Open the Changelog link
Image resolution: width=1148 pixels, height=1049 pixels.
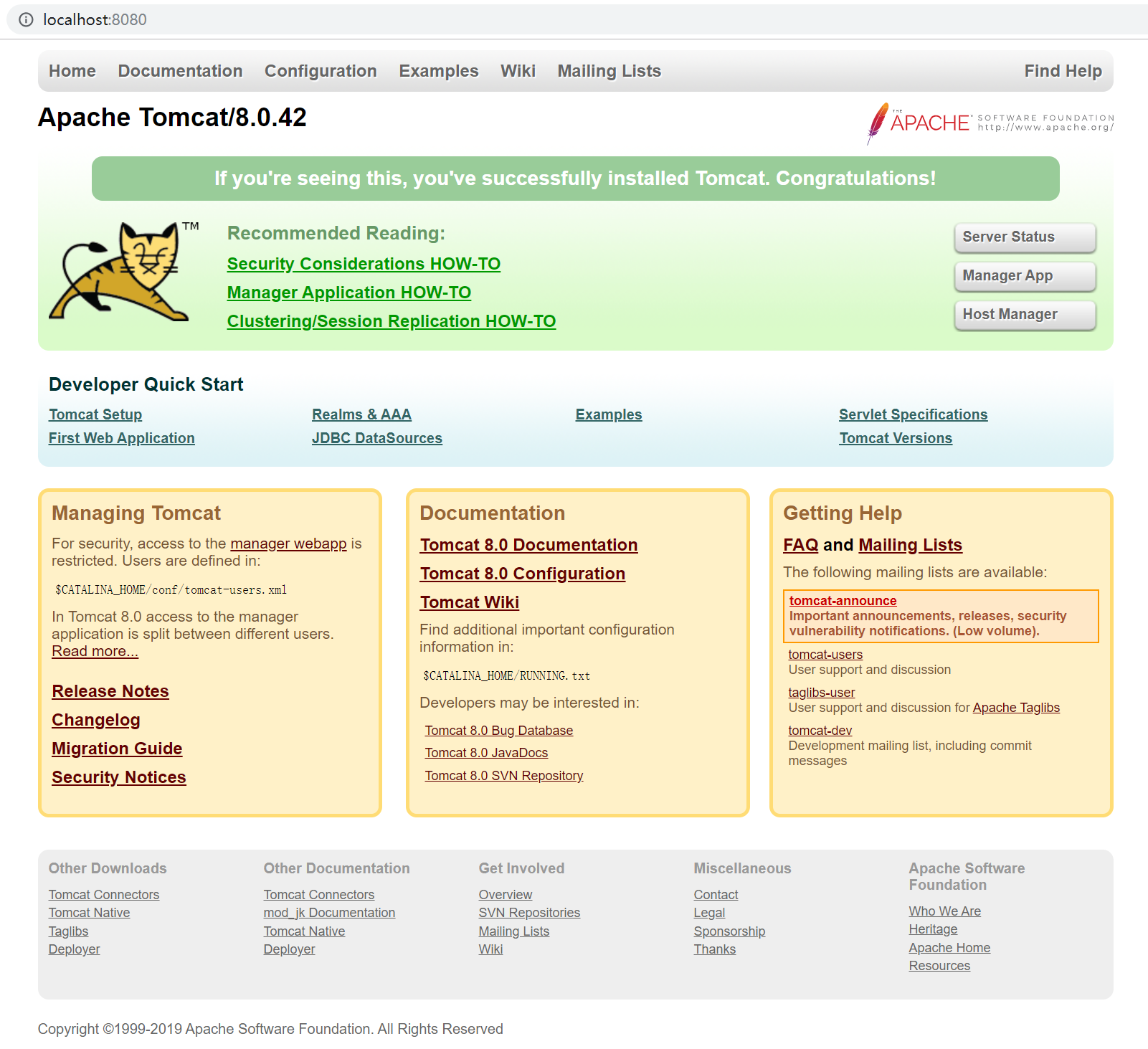[96, 720]
